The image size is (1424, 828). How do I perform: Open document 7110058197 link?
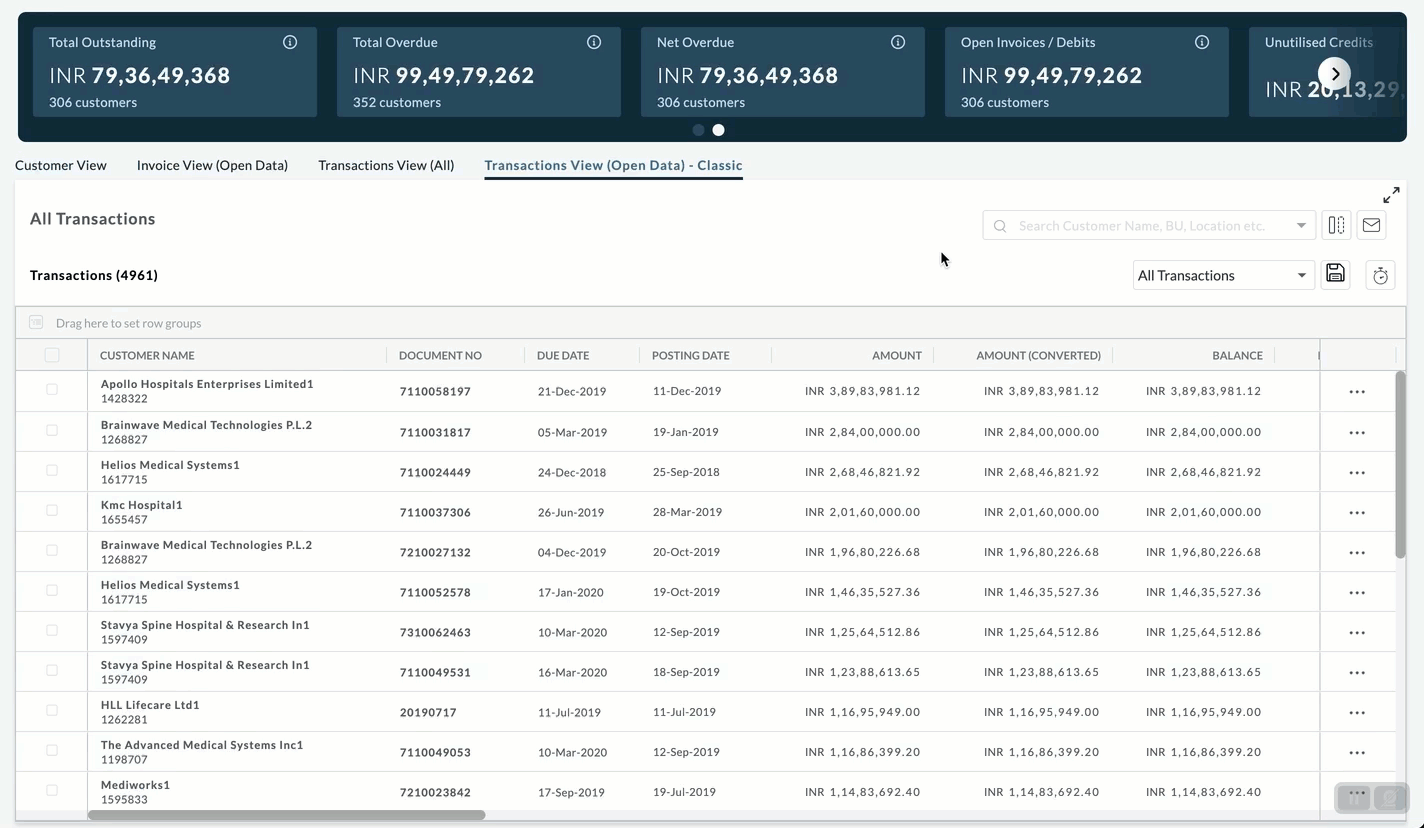pos(435,391)
